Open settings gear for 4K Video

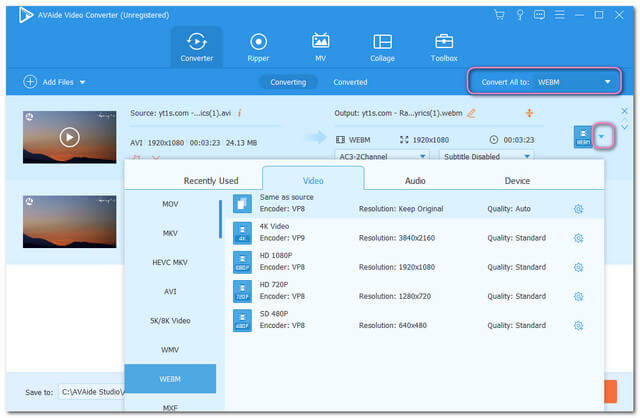(578, 238)
